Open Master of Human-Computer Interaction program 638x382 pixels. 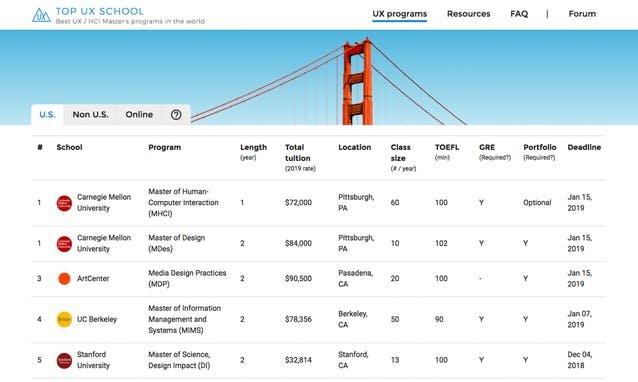183,203
